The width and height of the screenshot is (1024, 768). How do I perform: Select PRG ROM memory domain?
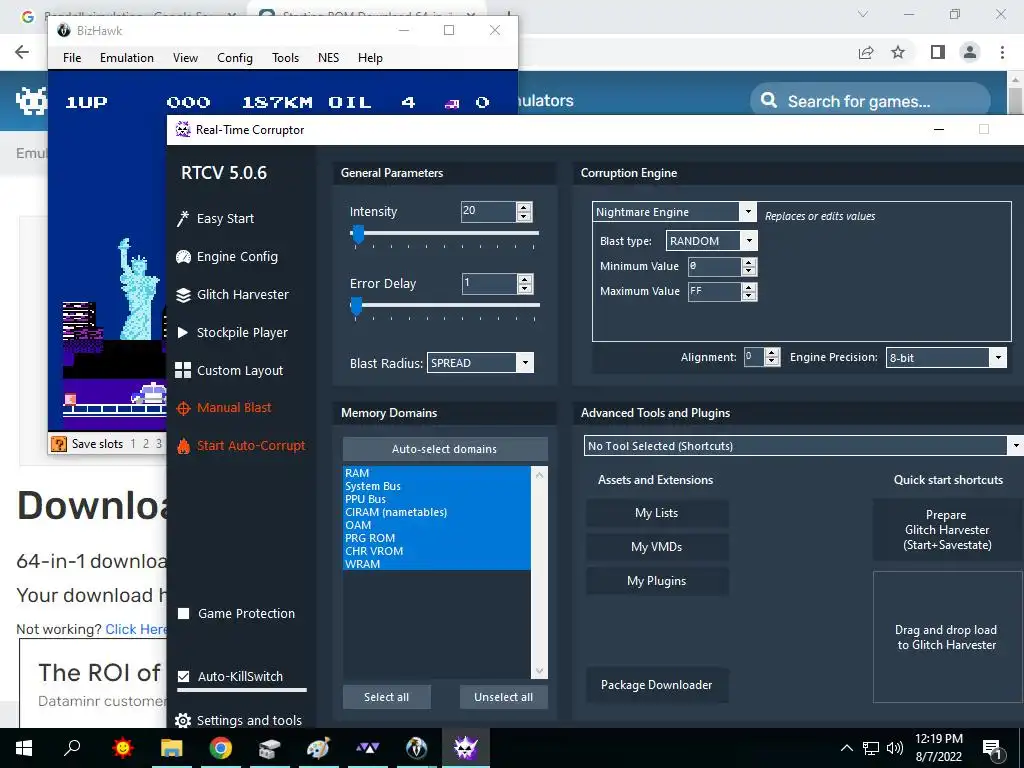[436, 538]
